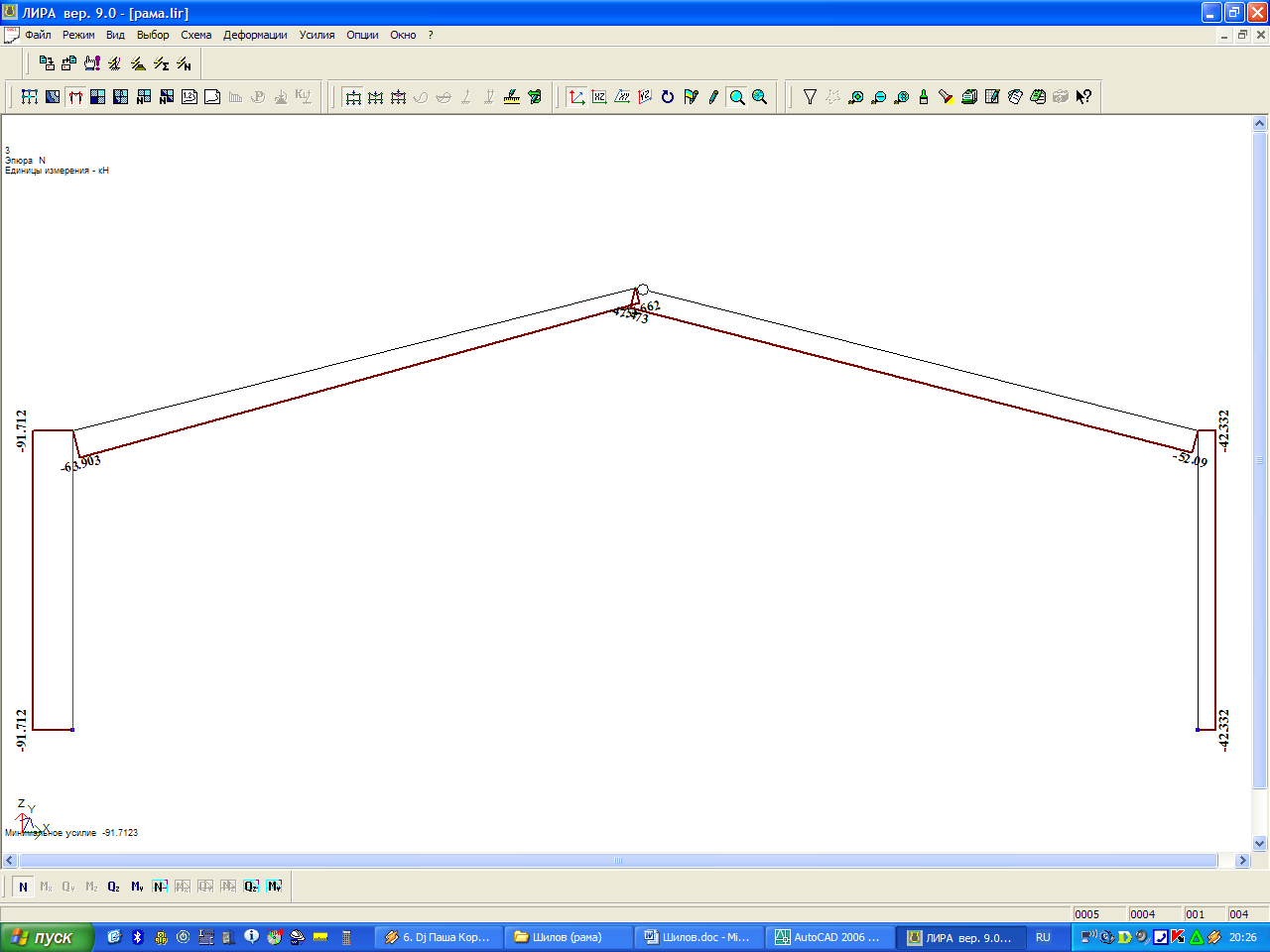Open the Режим menu

[78, 35]
